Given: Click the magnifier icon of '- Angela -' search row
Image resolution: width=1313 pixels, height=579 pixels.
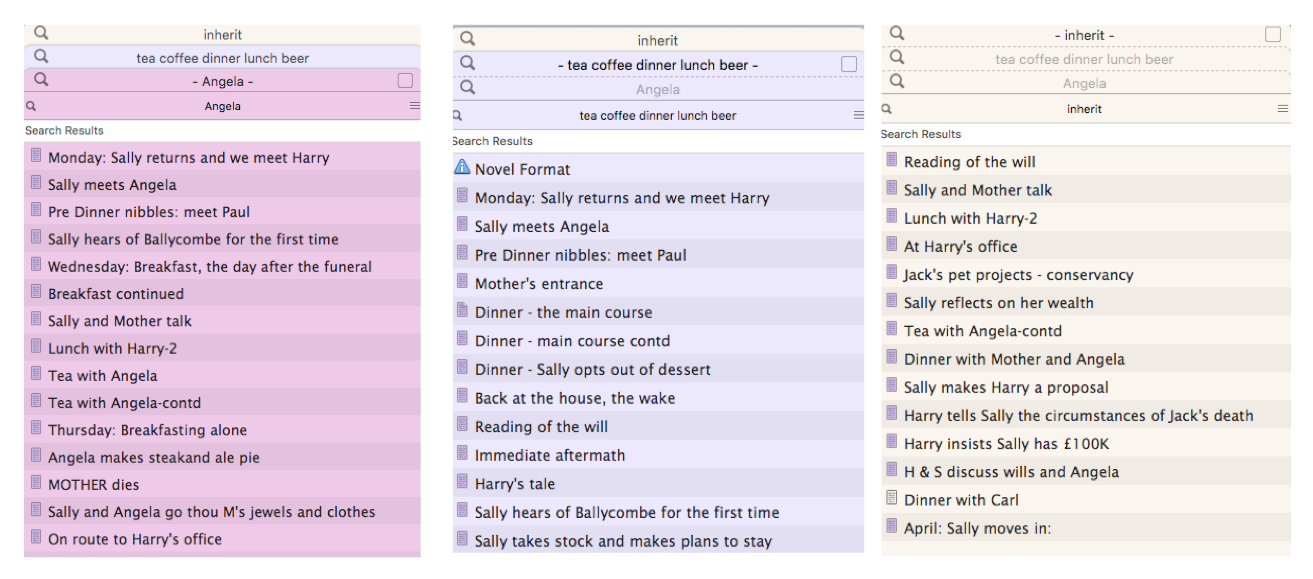Looking at the screenshot, I should 40,79.
